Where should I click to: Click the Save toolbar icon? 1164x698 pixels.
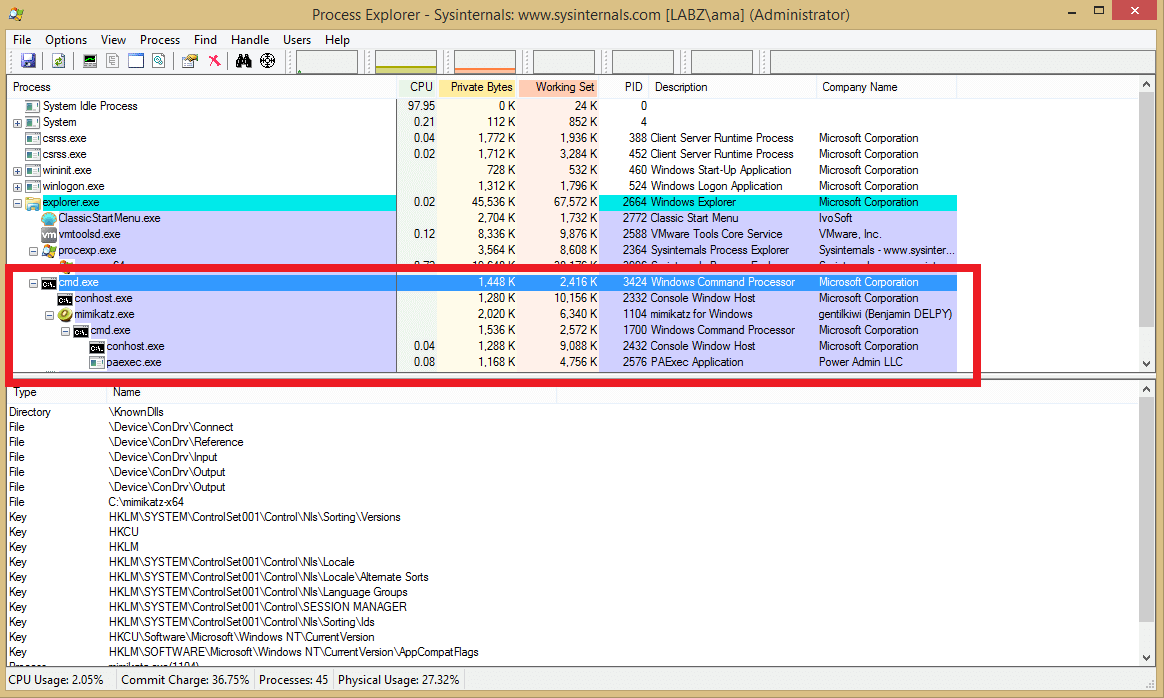pyautogui.click(x=29, y=61)
